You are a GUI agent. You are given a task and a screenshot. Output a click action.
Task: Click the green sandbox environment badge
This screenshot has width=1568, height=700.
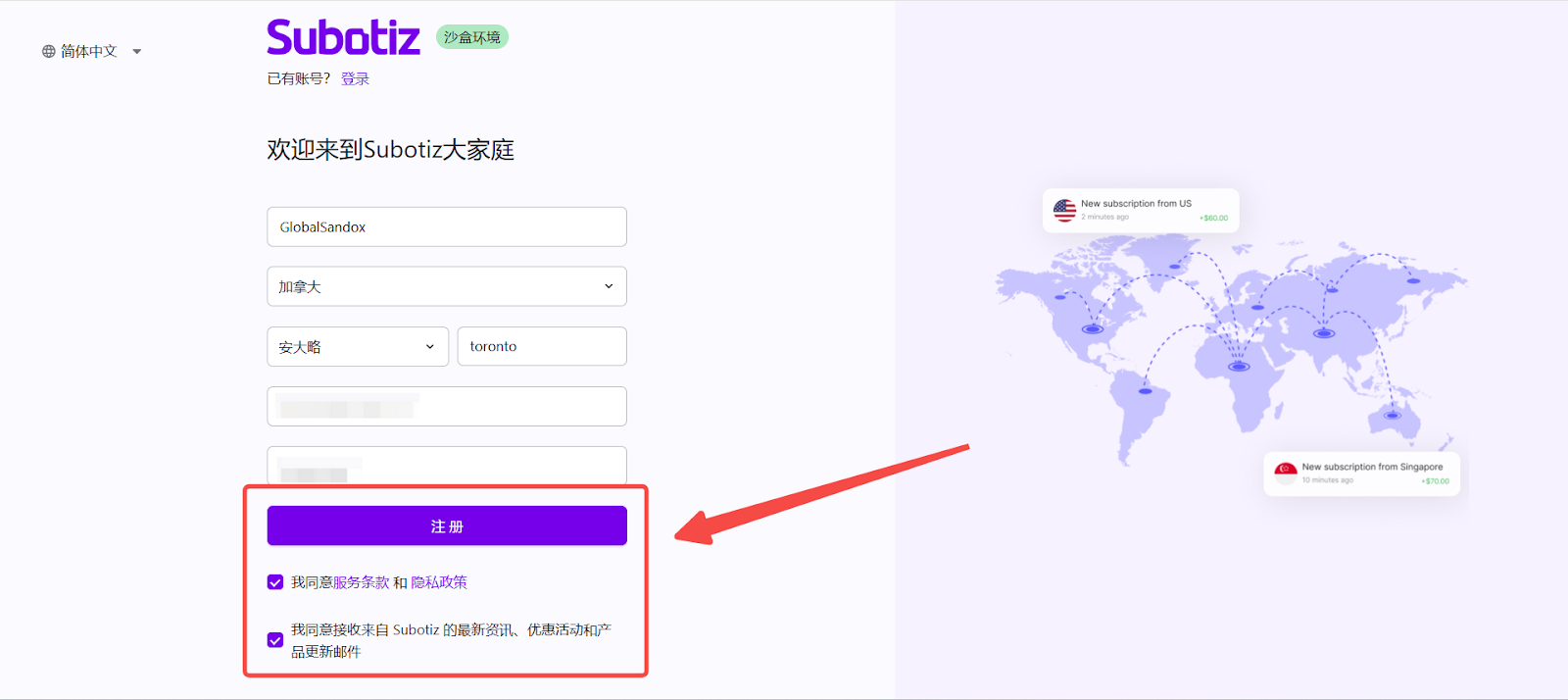coord(471,37)
